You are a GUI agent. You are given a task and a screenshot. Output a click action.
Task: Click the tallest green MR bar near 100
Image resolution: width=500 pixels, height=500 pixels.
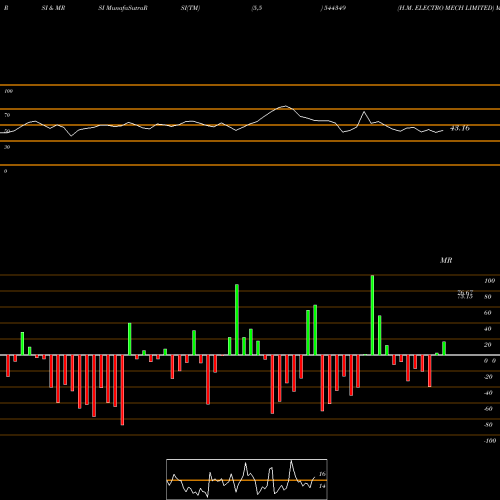[372, 315]
